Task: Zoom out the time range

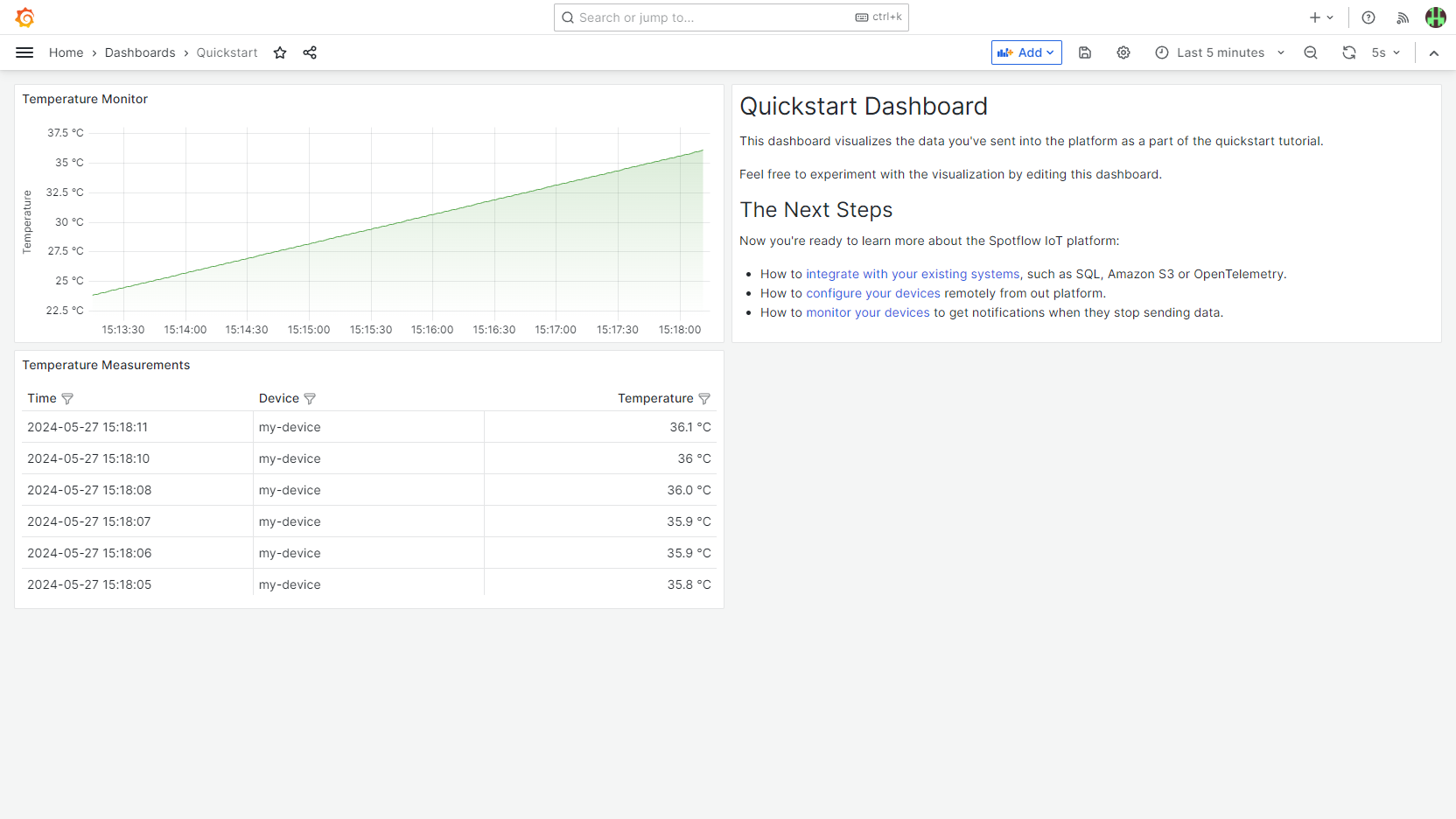Action: (x=1311, y=52)
